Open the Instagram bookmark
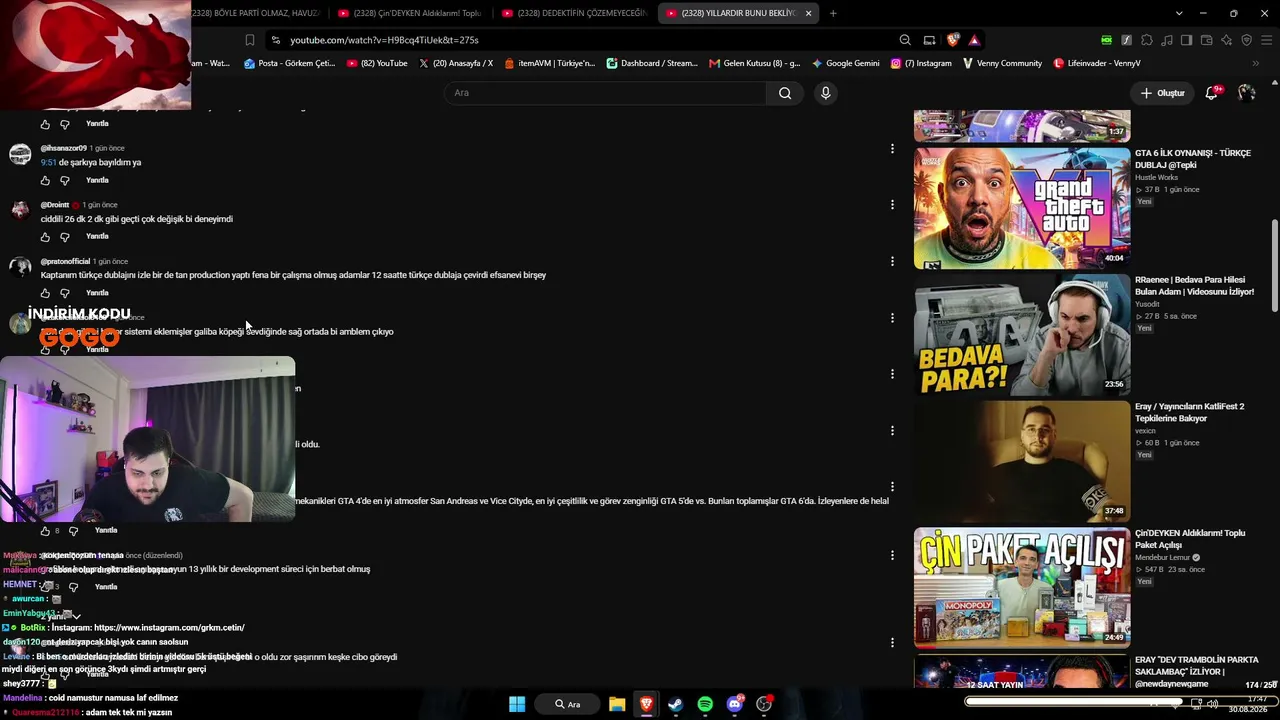Screen dimensions: 1280x720 tap(920, 63)
